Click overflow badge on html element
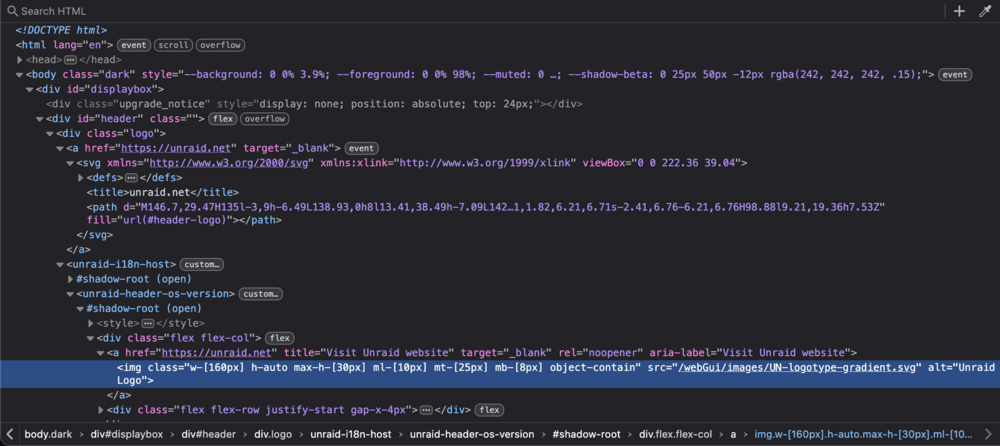The image size is (1000, 446). 221,45
